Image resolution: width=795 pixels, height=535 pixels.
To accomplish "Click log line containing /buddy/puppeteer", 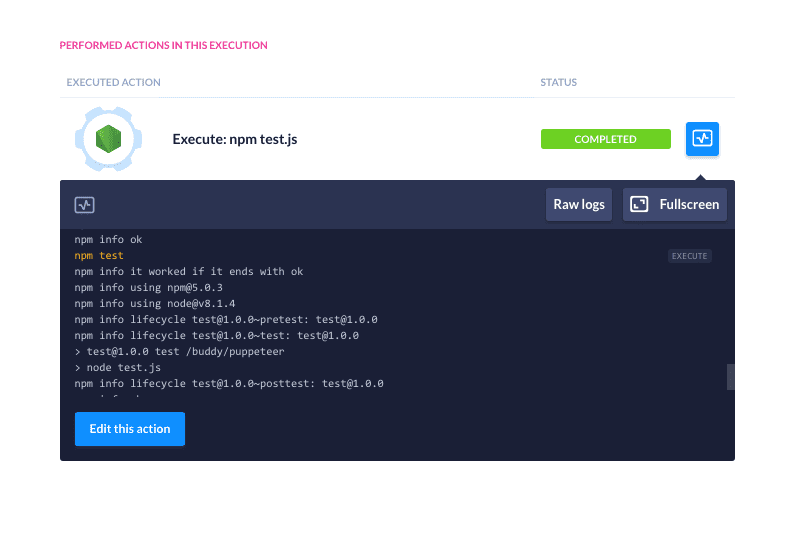I will [x=179, y=351].
